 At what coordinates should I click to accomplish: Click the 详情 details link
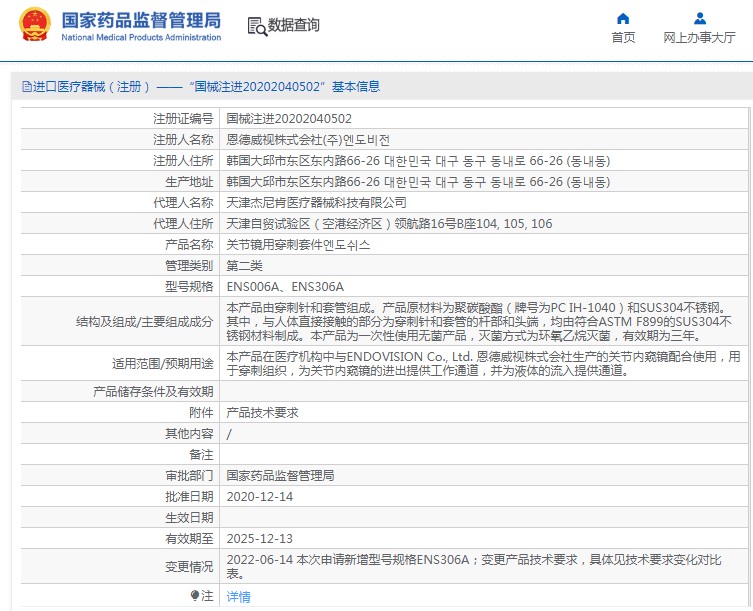(x=238, y=597)
